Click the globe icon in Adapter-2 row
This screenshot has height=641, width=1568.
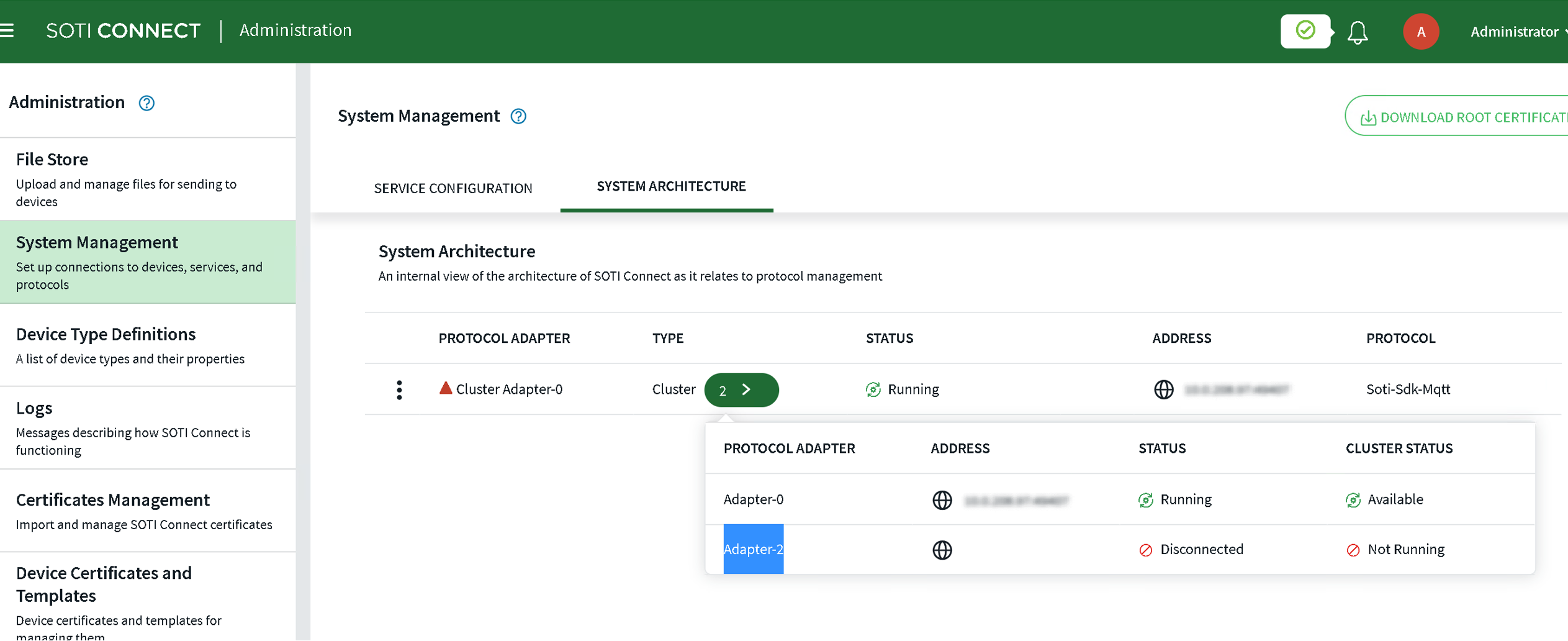coord(942,550)
